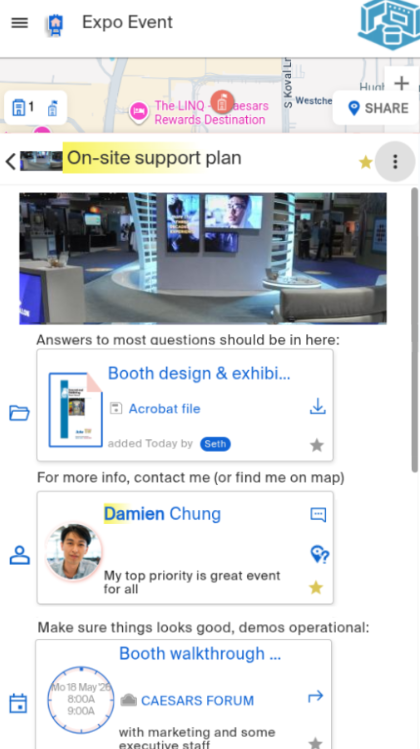The image size is (420, 749).
Task: Go back using the left chevron
Action: tap(10, 161)
